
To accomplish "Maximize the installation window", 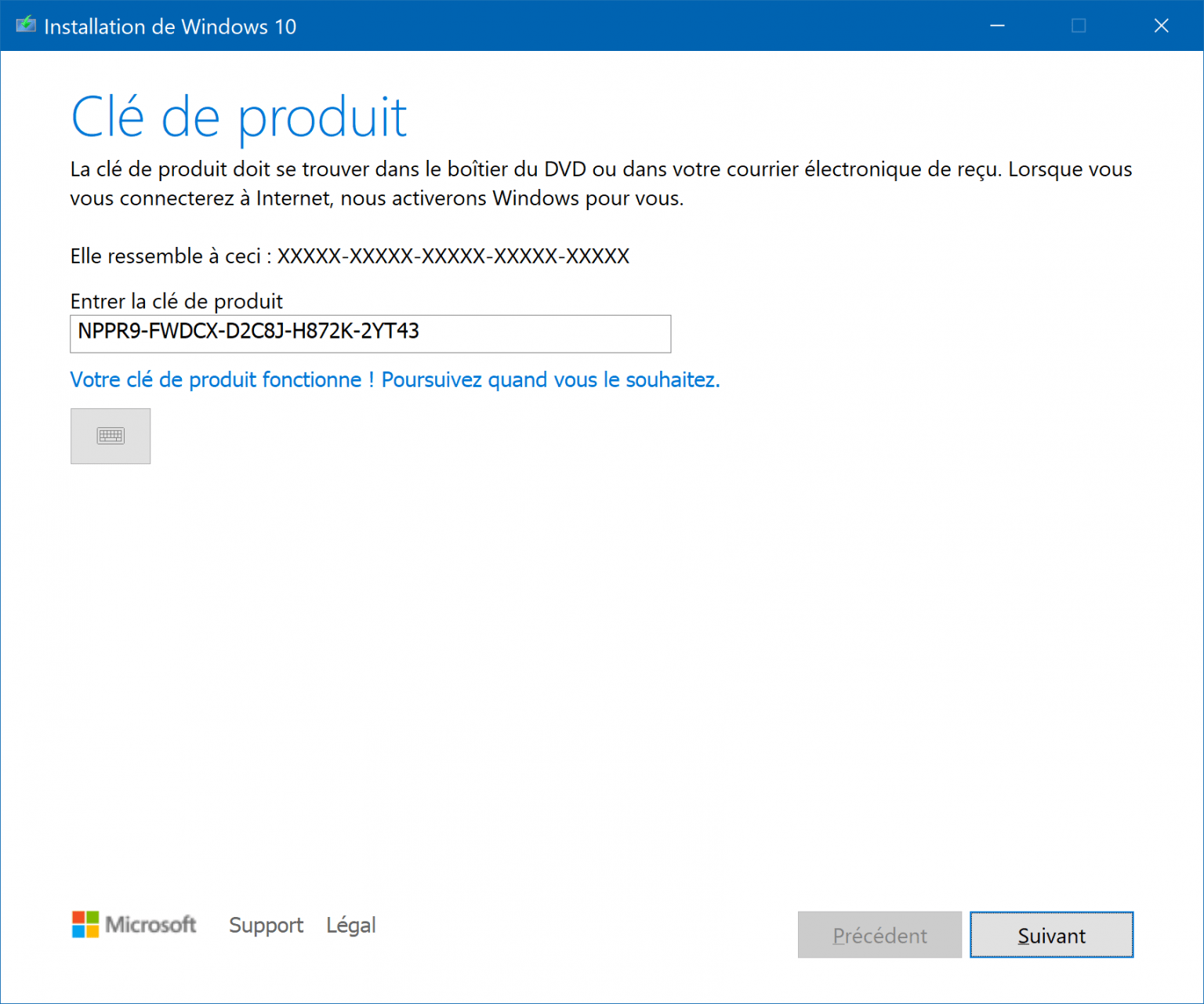I will tap(1078, 24).
